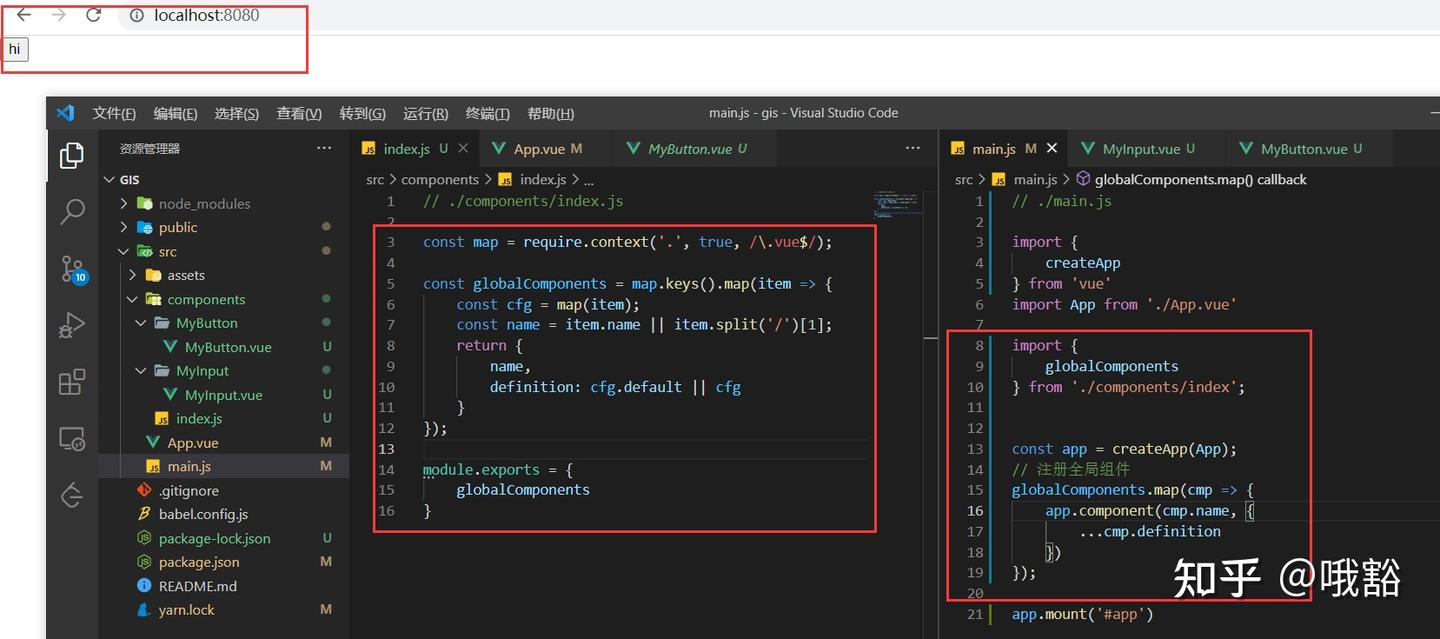
Task: Collapse the components folder
Action: [x=131, y=299]
